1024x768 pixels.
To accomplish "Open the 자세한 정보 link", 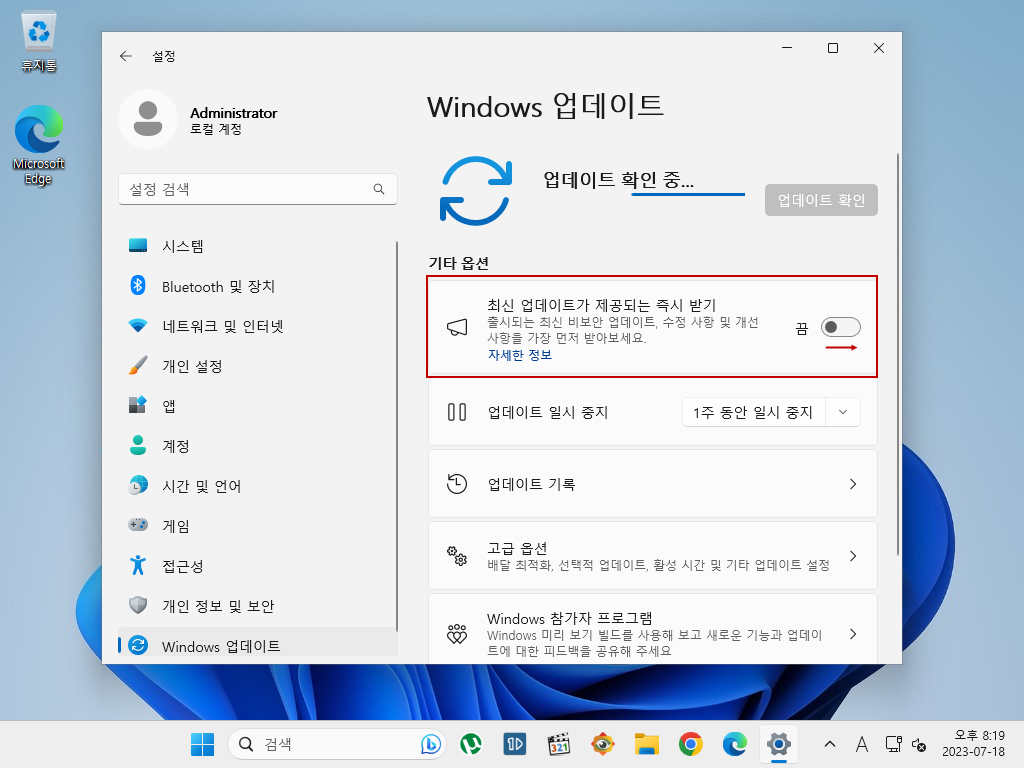I will 520,355.
